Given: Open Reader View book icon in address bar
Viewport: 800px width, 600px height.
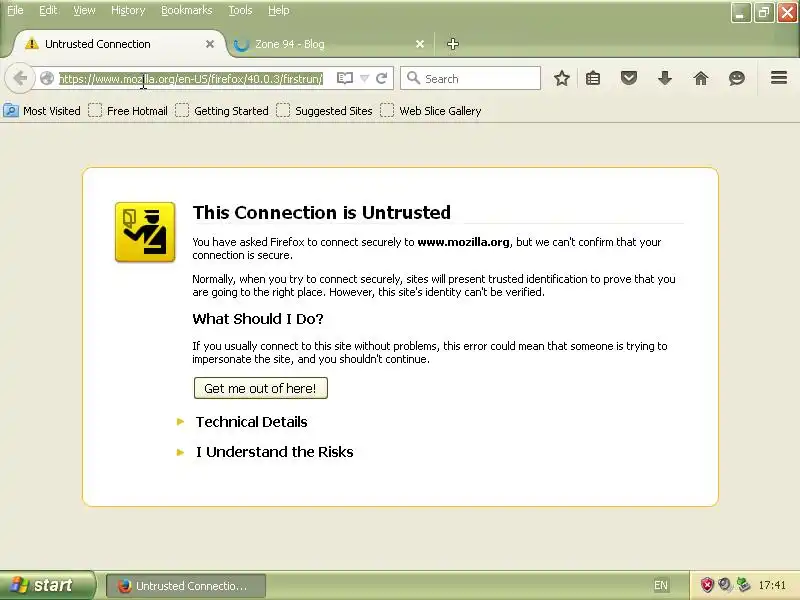Looking at the screenshot, I should (345, 78).
